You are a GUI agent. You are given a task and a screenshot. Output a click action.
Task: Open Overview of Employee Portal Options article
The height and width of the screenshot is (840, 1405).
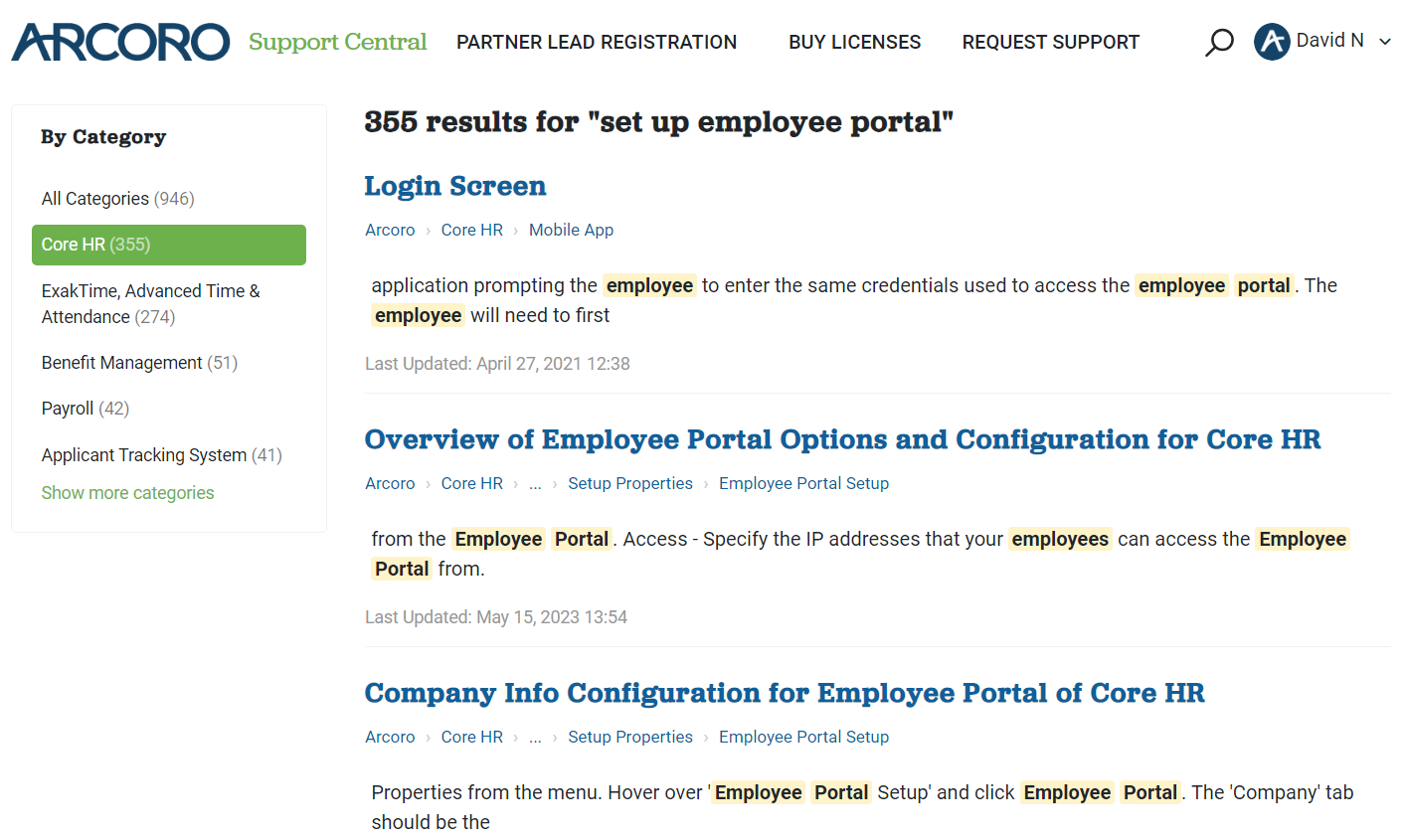point(842,439)
